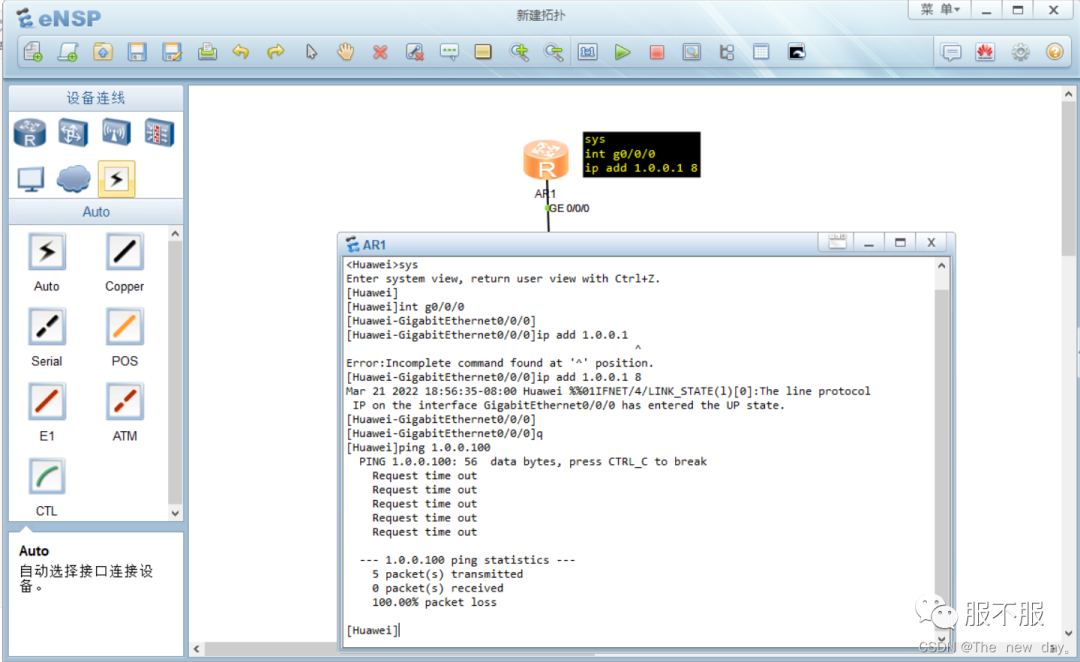1080x662 pixels.
Task: Select the switch device category
Action: 73,133
